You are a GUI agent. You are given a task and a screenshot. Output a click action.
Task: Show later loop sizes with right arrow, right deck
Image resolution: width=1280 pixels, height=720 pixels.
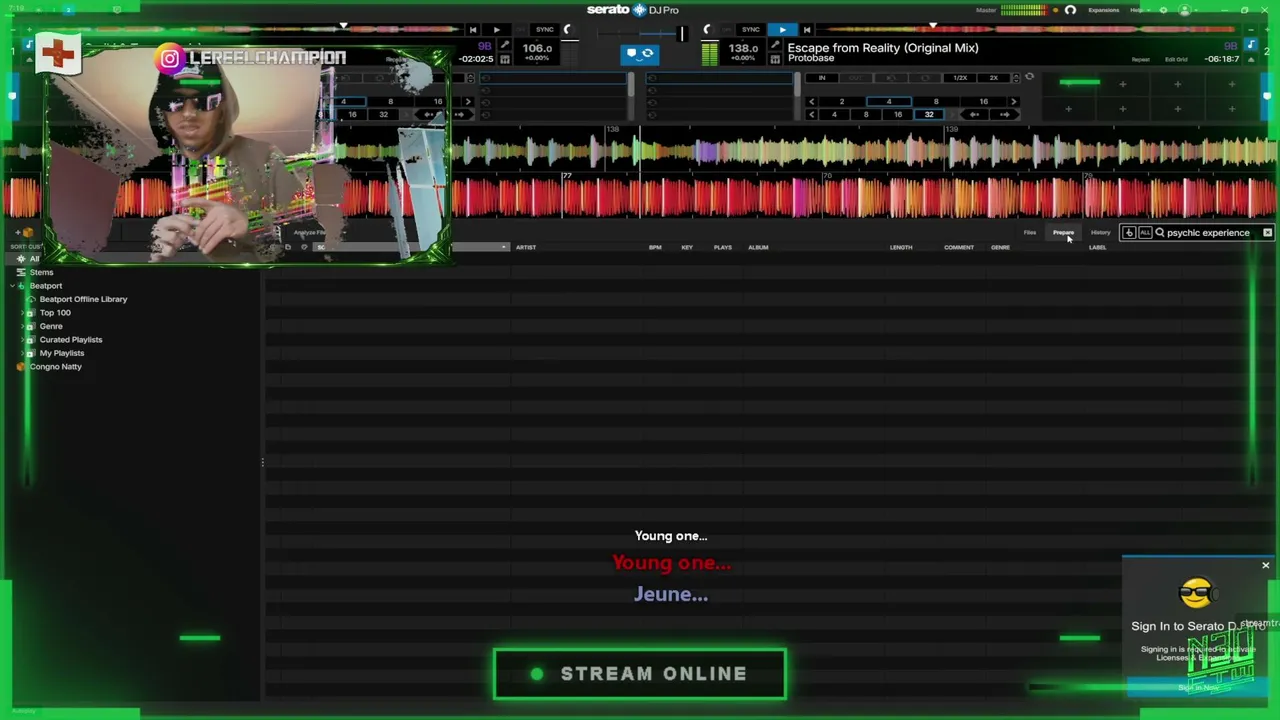click(1014, 101)
